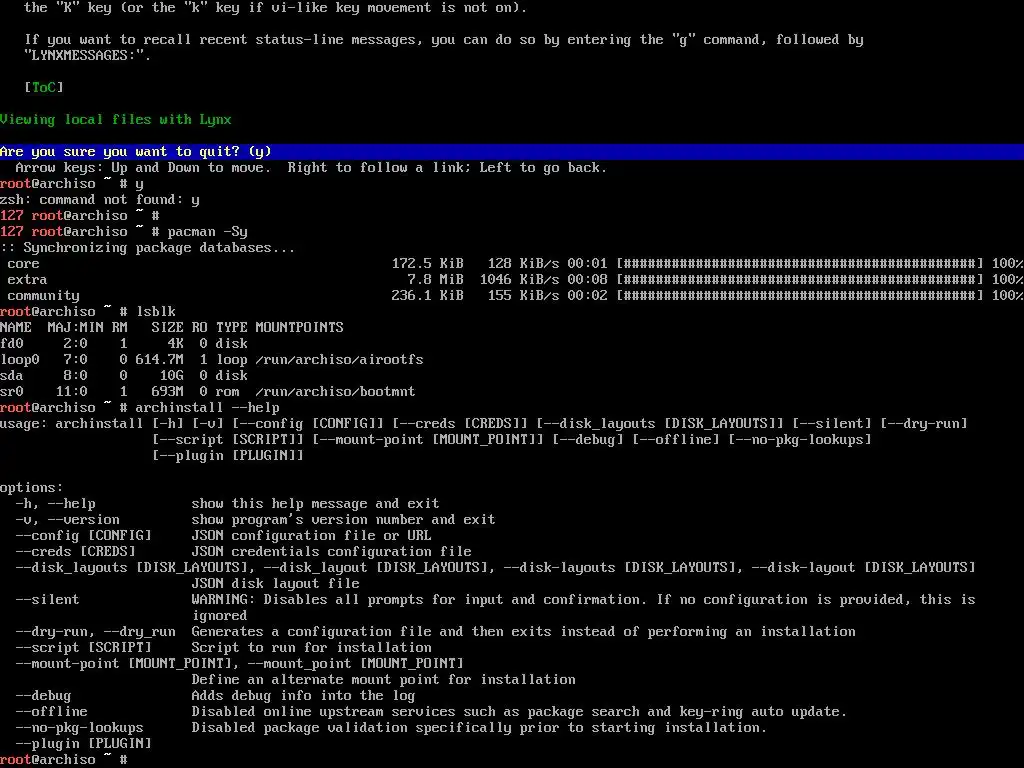Click the 'pacman -Sy' command text
The width and height of the screenshot is (1024, 768).
(x=208, y=232)
